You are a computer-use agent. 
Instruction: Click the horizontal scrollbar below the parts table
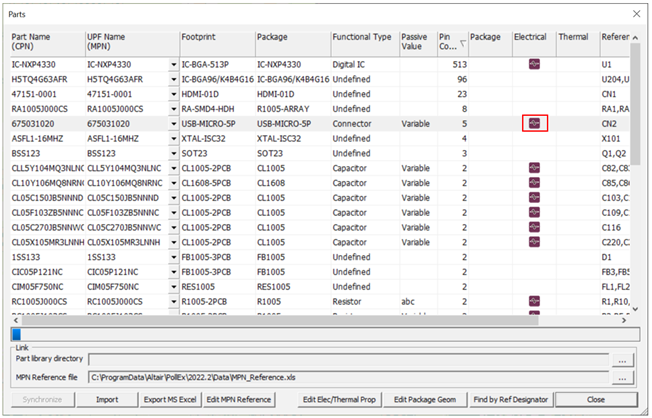point(320,334)
